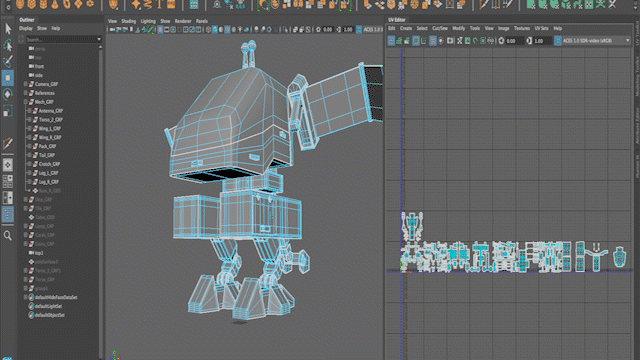
Task: Select the side camera in Outliner
Action: pos(39,75)
